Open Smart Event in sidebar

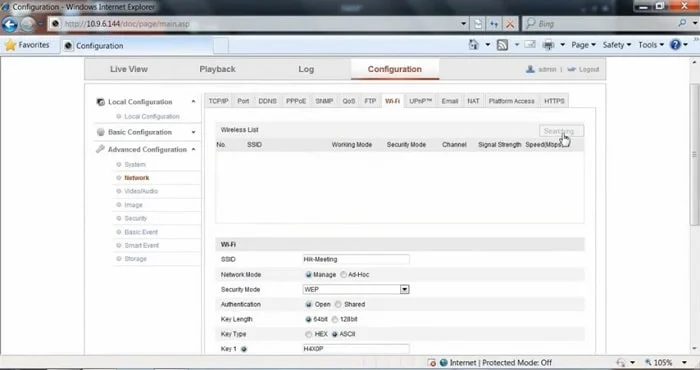point(142,245)
